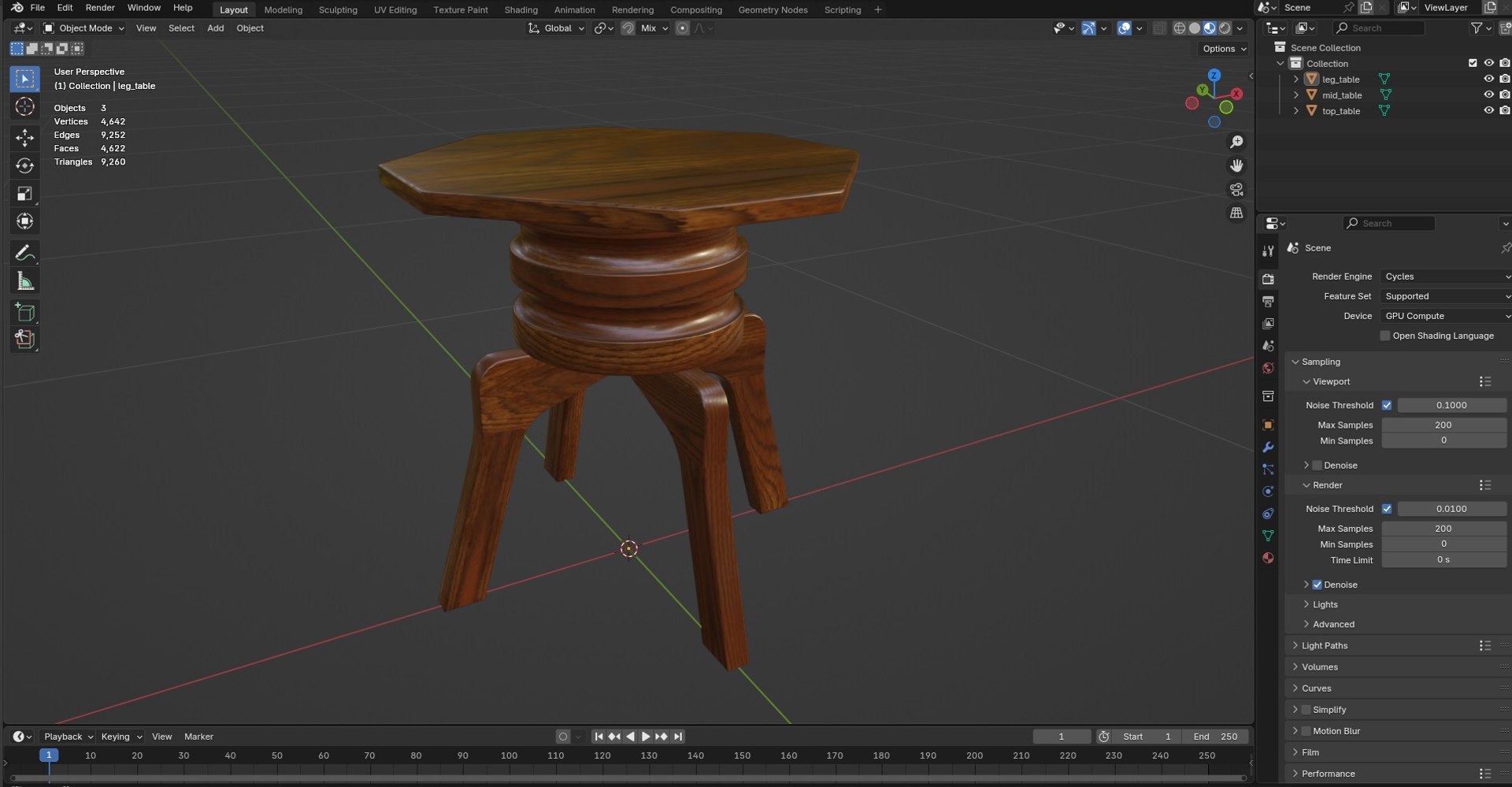Select the Cursor tool in the toolbar
Screen dimensions: 1512x787
coord(25,106)
